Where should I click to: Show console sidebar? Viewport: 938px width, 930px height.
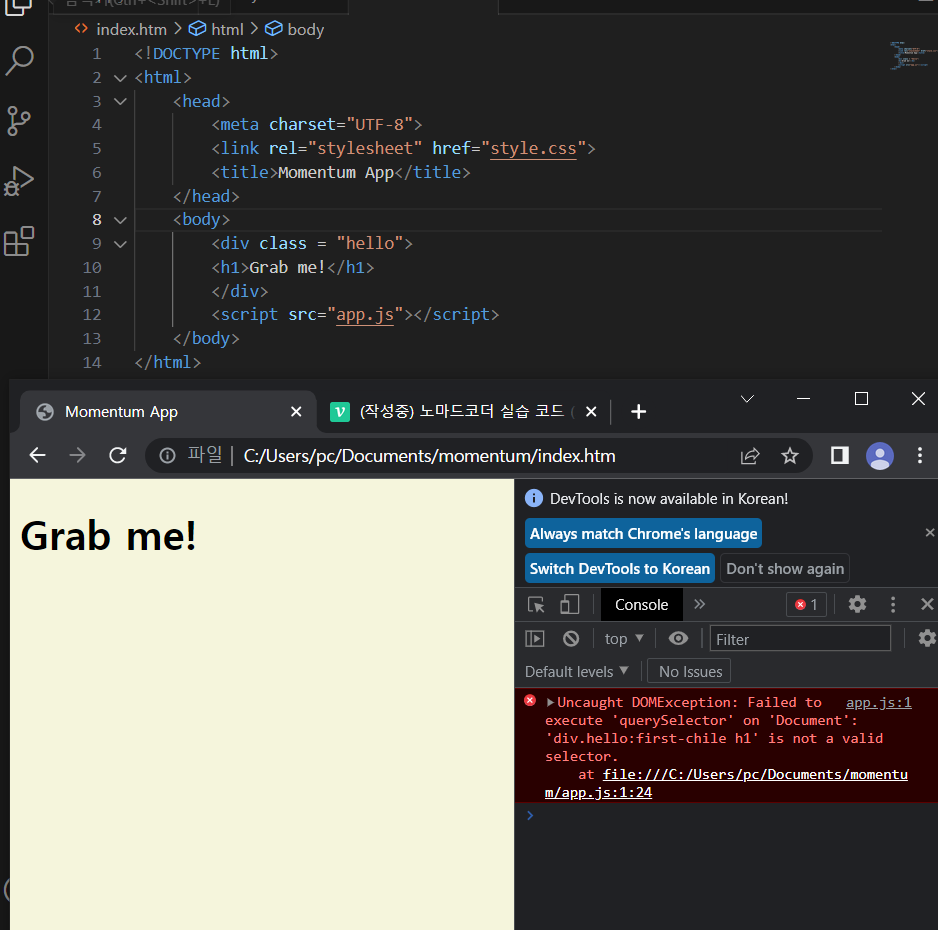[x=535, y=639]
